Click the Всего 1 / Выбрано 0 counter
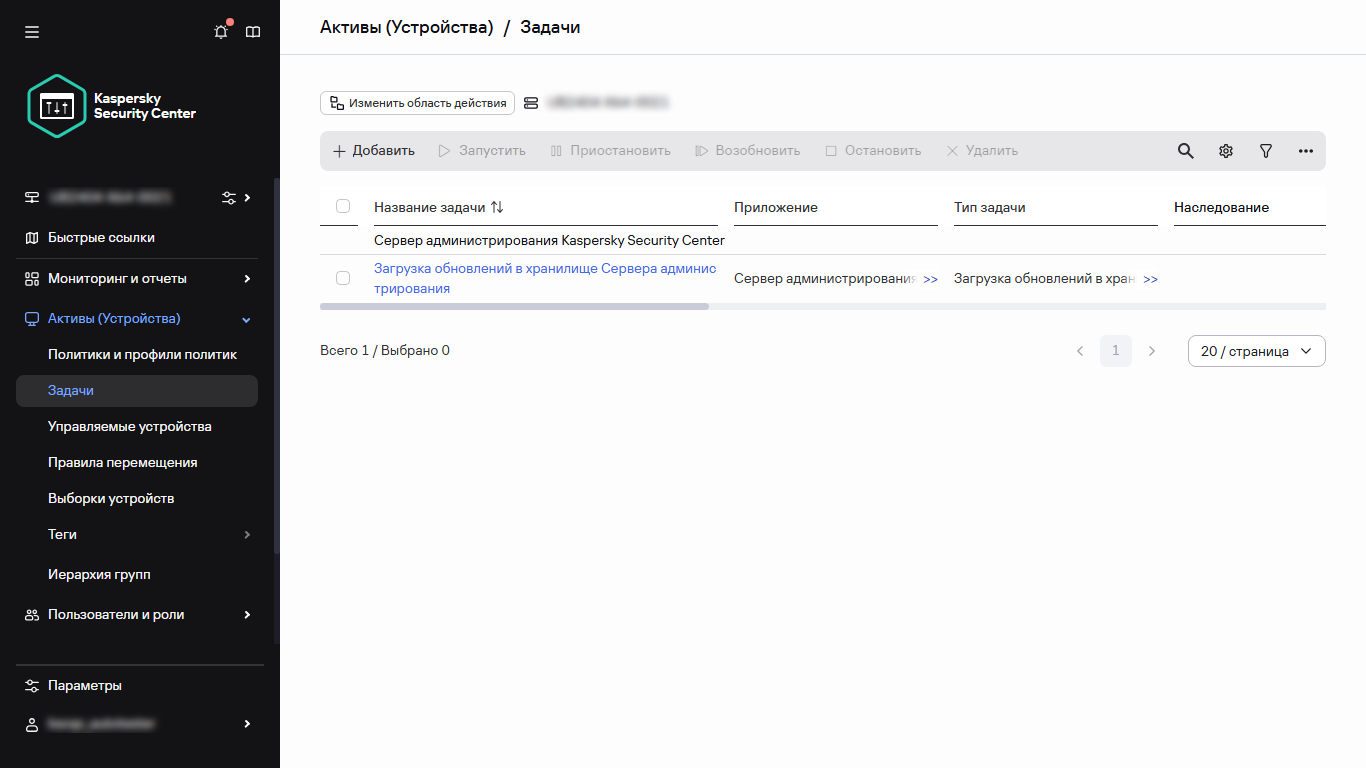 point(385,351)
